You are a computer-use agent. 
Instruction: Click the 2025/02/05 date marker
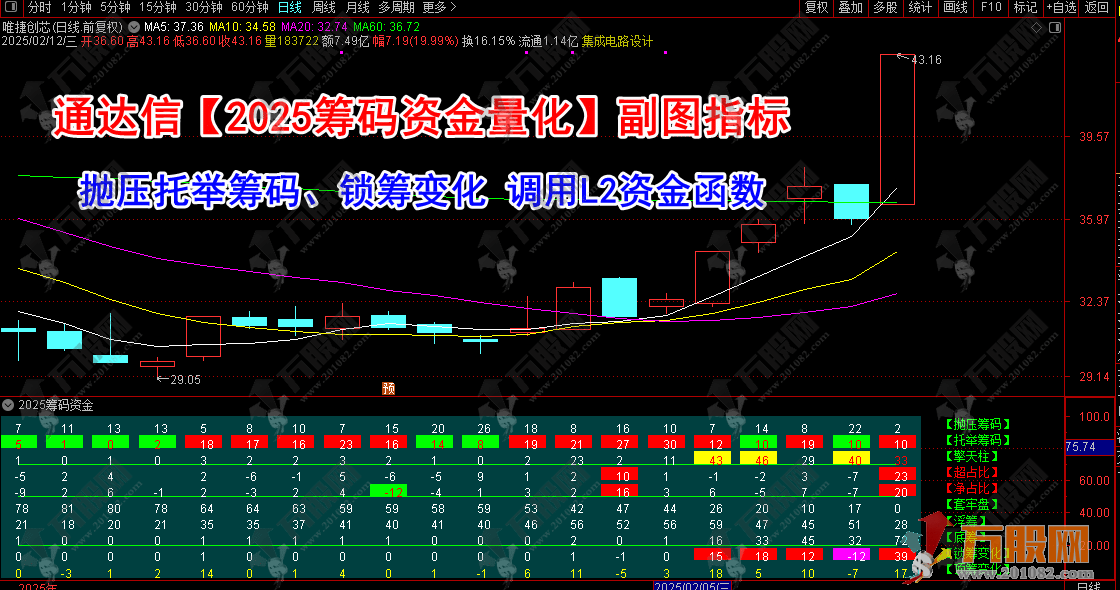point(692,586)
